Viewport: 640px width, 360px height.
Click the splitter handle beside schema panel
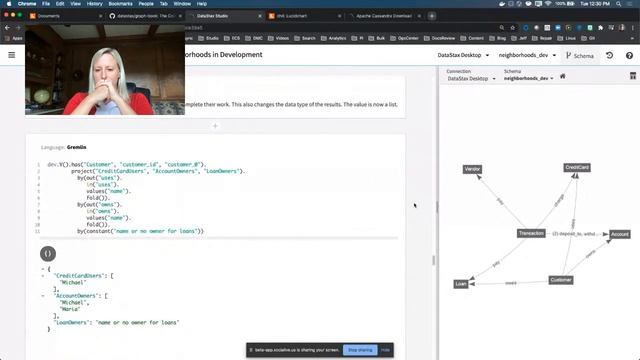point(437,207)
